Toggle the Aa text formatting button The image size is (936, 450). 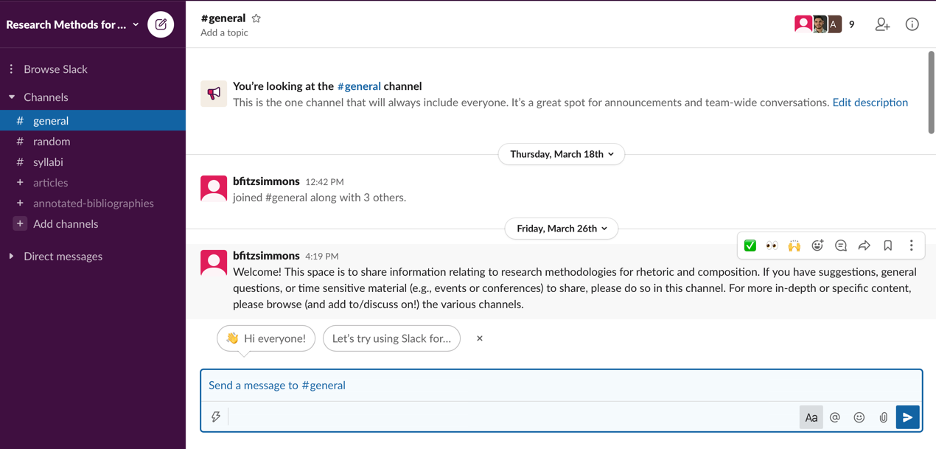coord(811,417)
